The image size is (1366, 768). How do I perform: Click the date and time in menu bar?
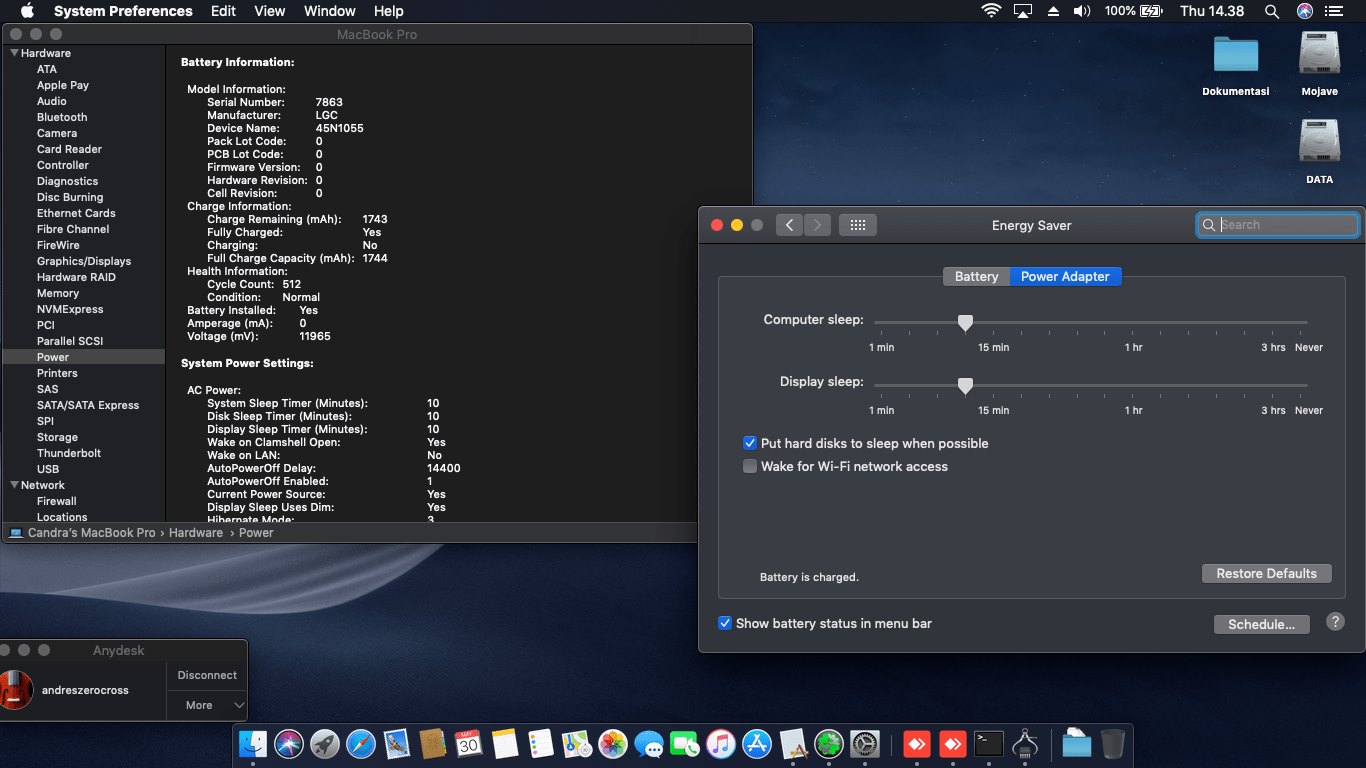1212,11
